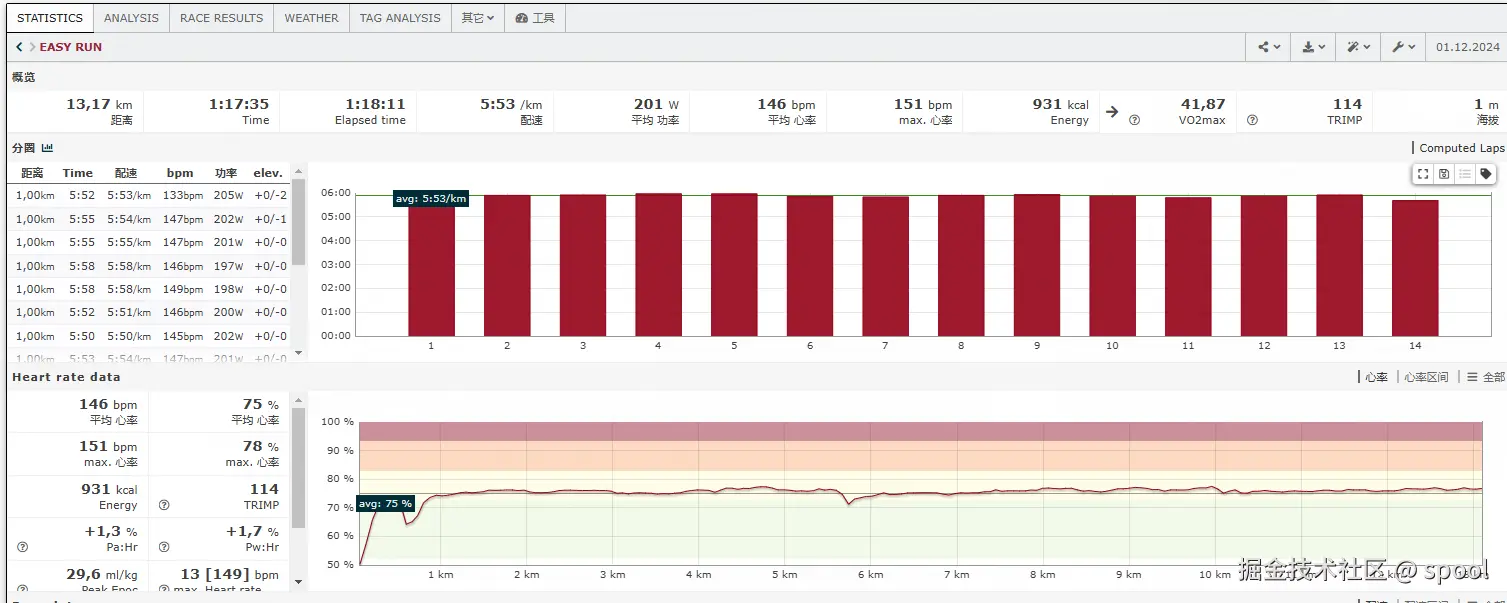
Task: Click help icon beside Pa:Hr value
Action: [23, 547]
